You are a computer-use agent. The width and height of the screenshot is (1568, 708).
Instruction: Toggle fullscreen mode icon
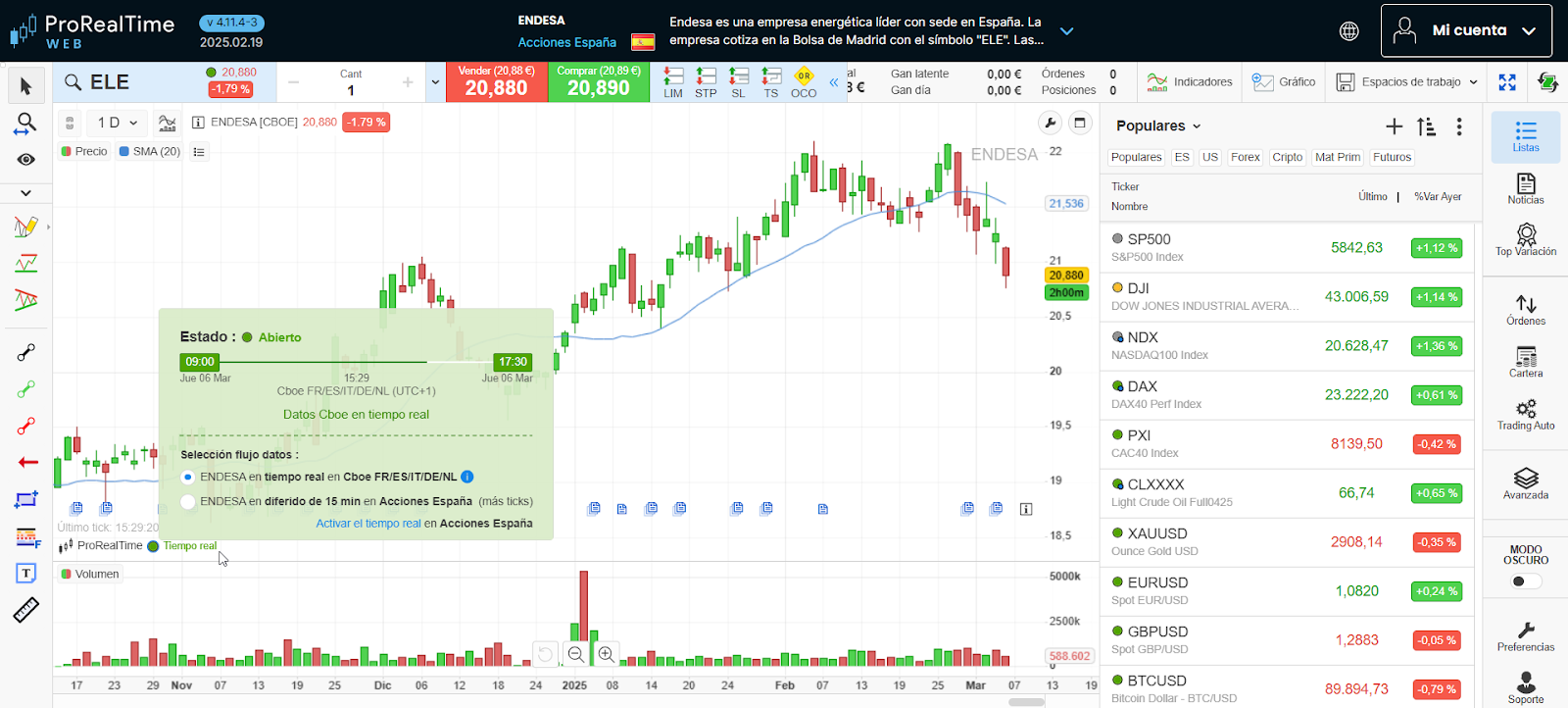coord(1507,82)
